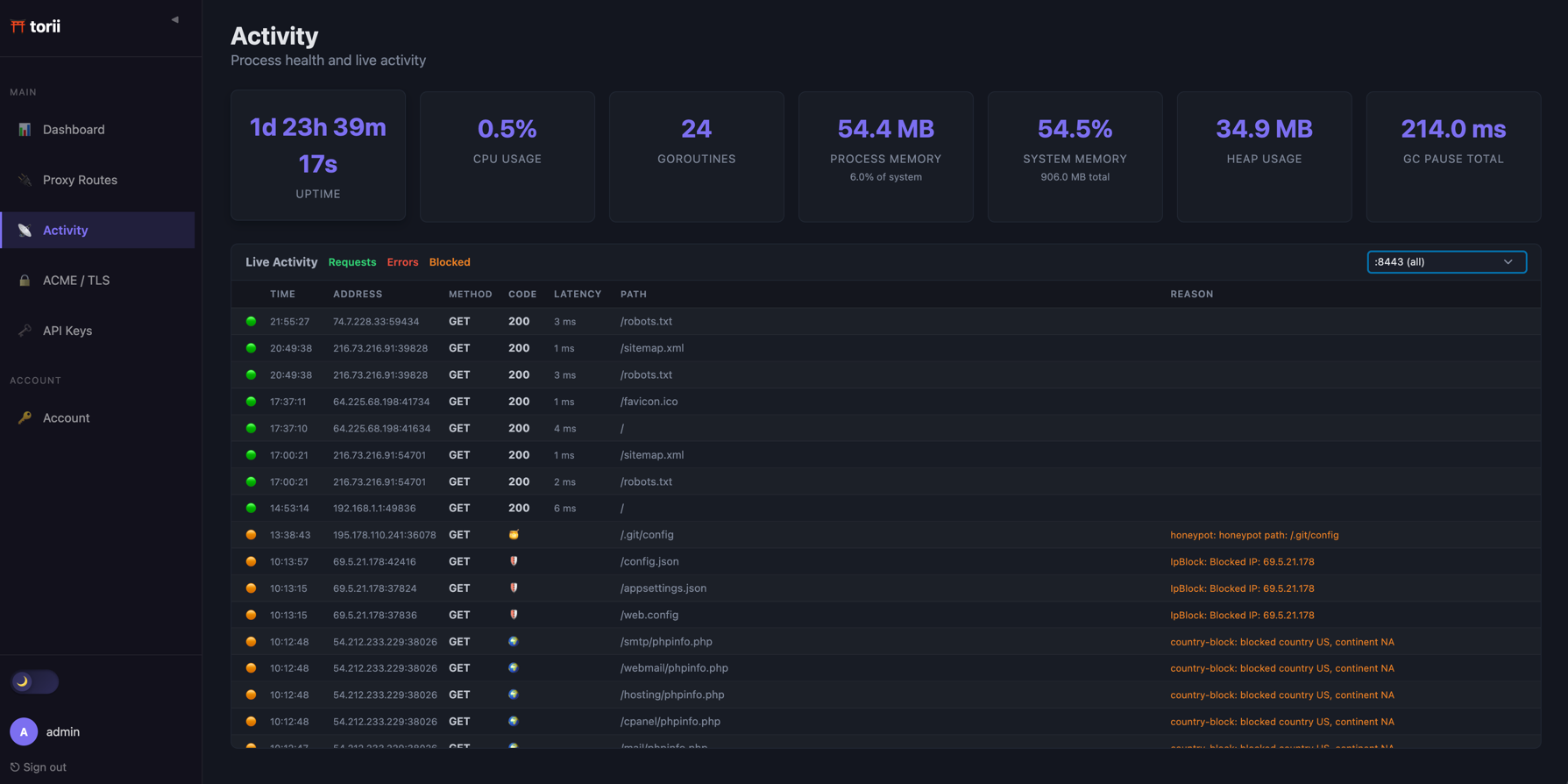The image size is (1568, 784).
Task: Open the API Keys page
Action: tap(98, 331)
